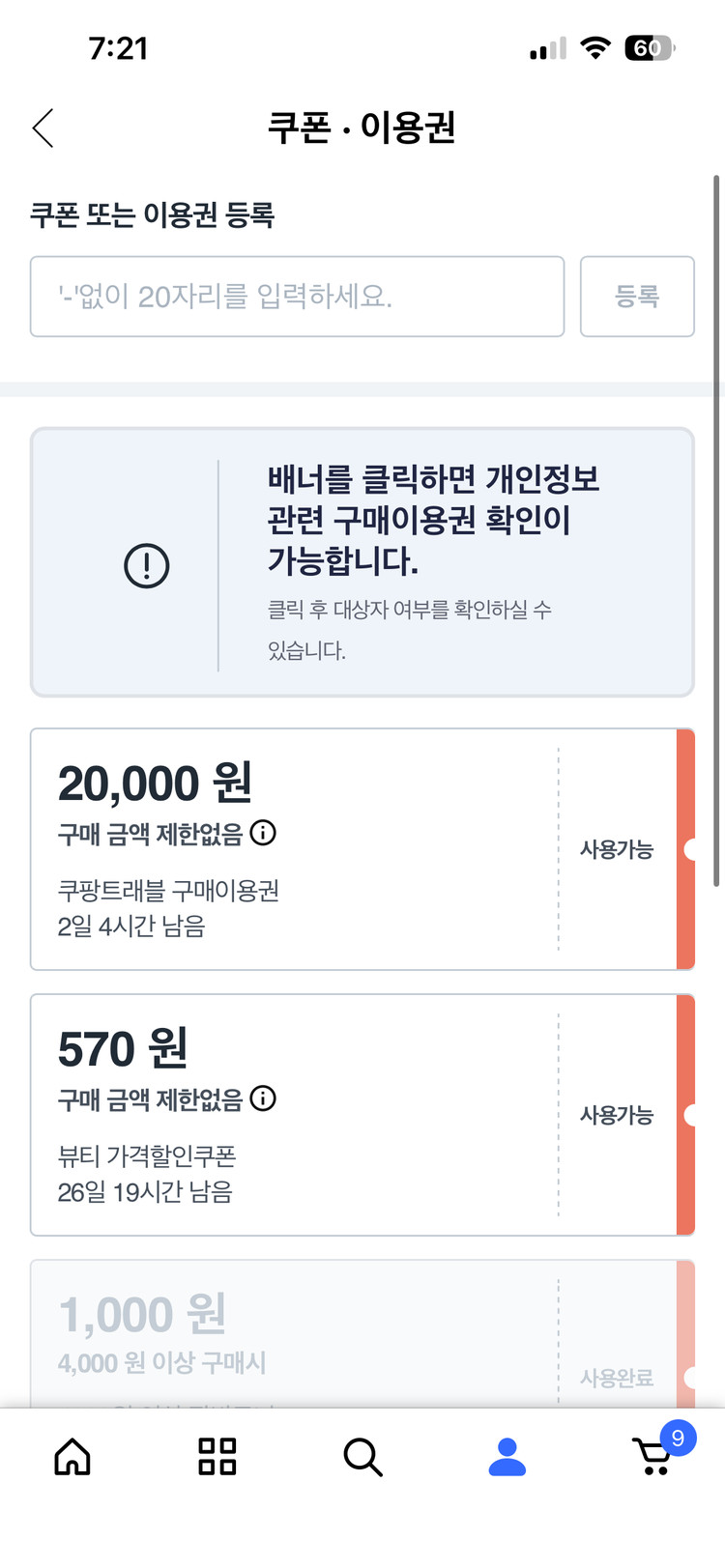This screenshot has height=1568, width=725.
Task: Tap the exclamation icon in the banner
Action: (147, 565)
